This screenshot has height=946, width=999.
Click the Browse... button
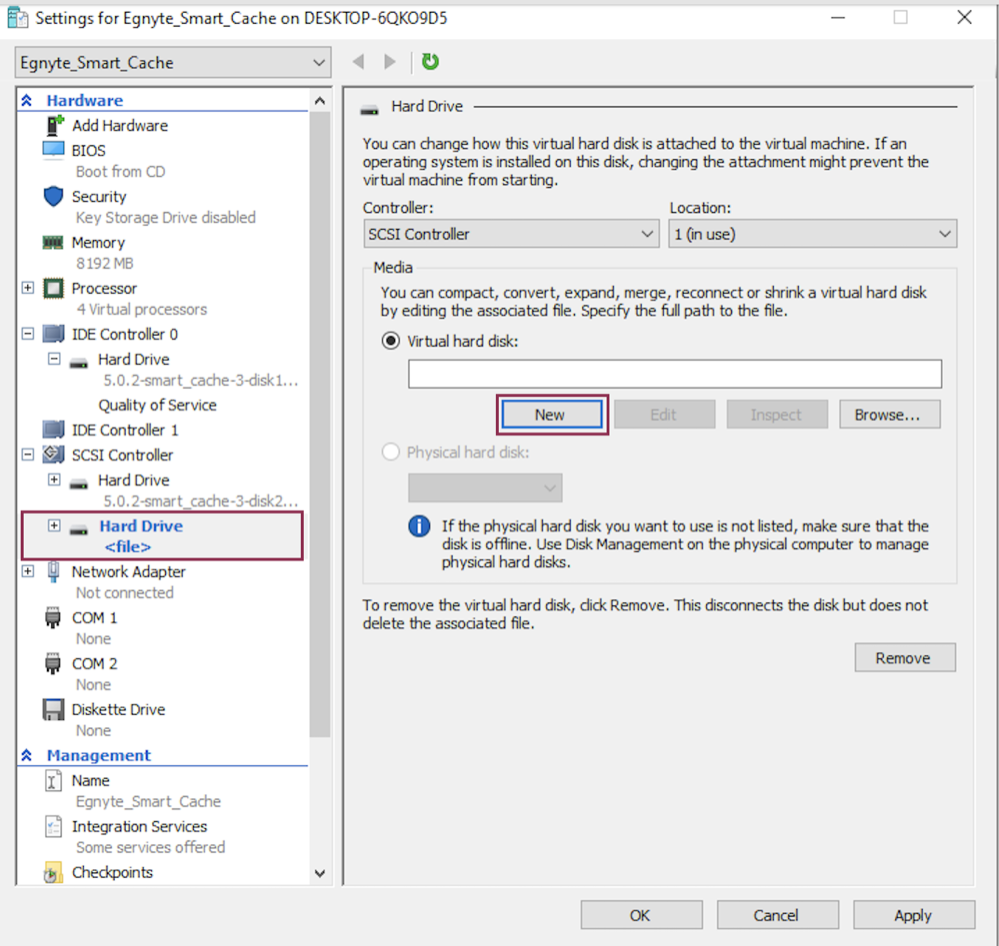pos(889,415)
